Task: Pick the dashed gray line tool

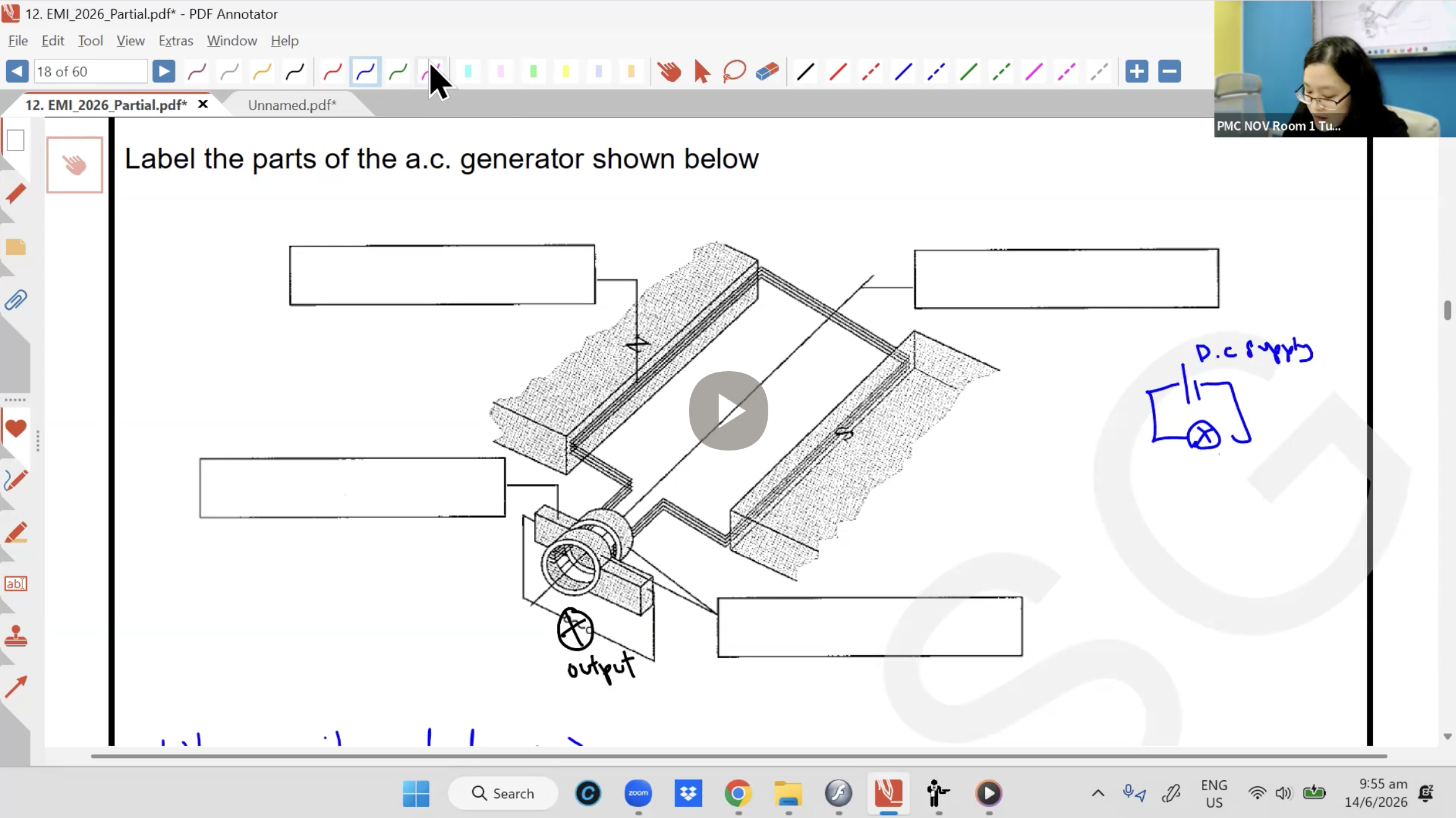Action: [x=1099, y=71]
